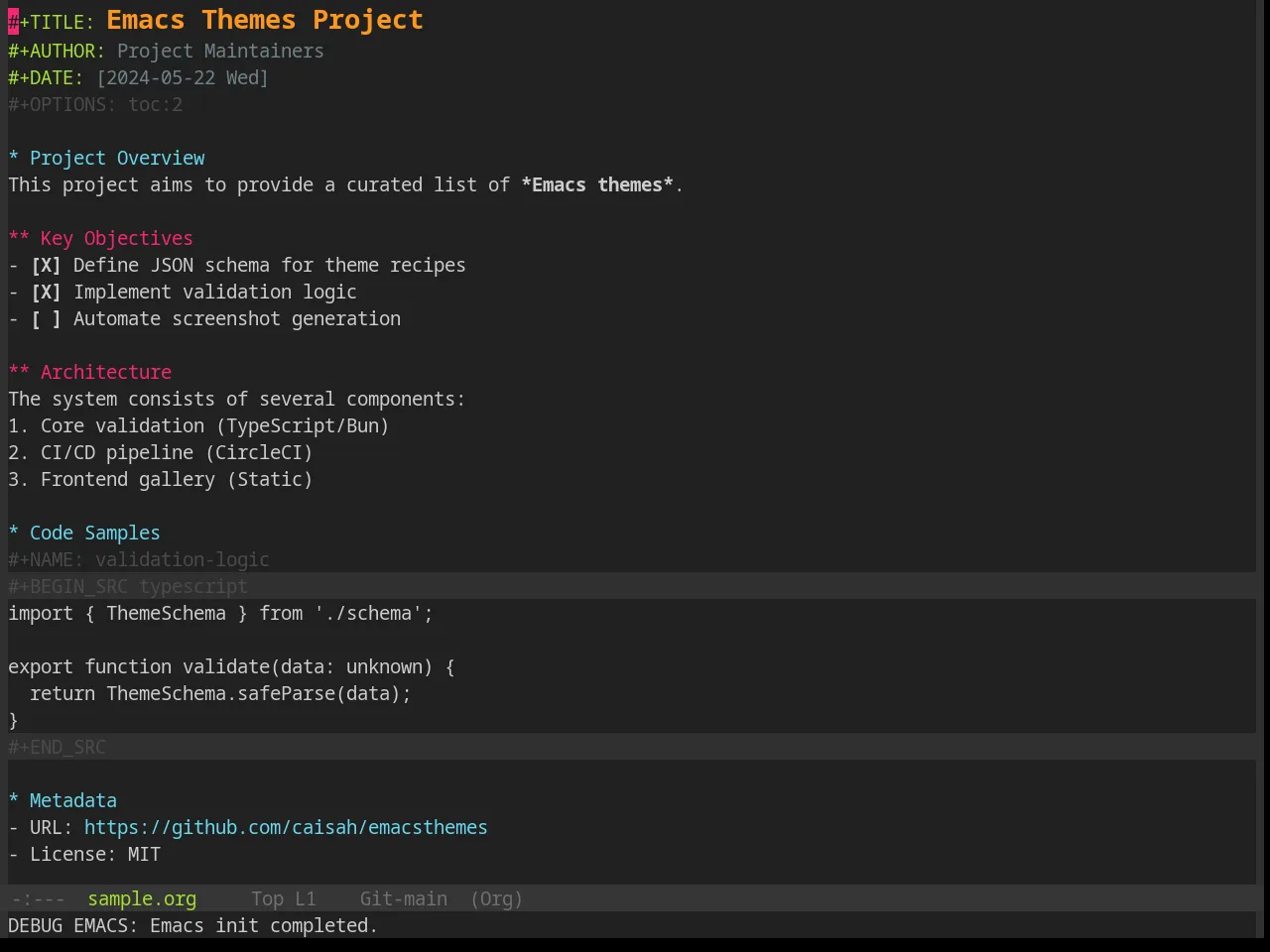
Task: Click the sample.org buffer name in mode line
Action: (142, 898)
